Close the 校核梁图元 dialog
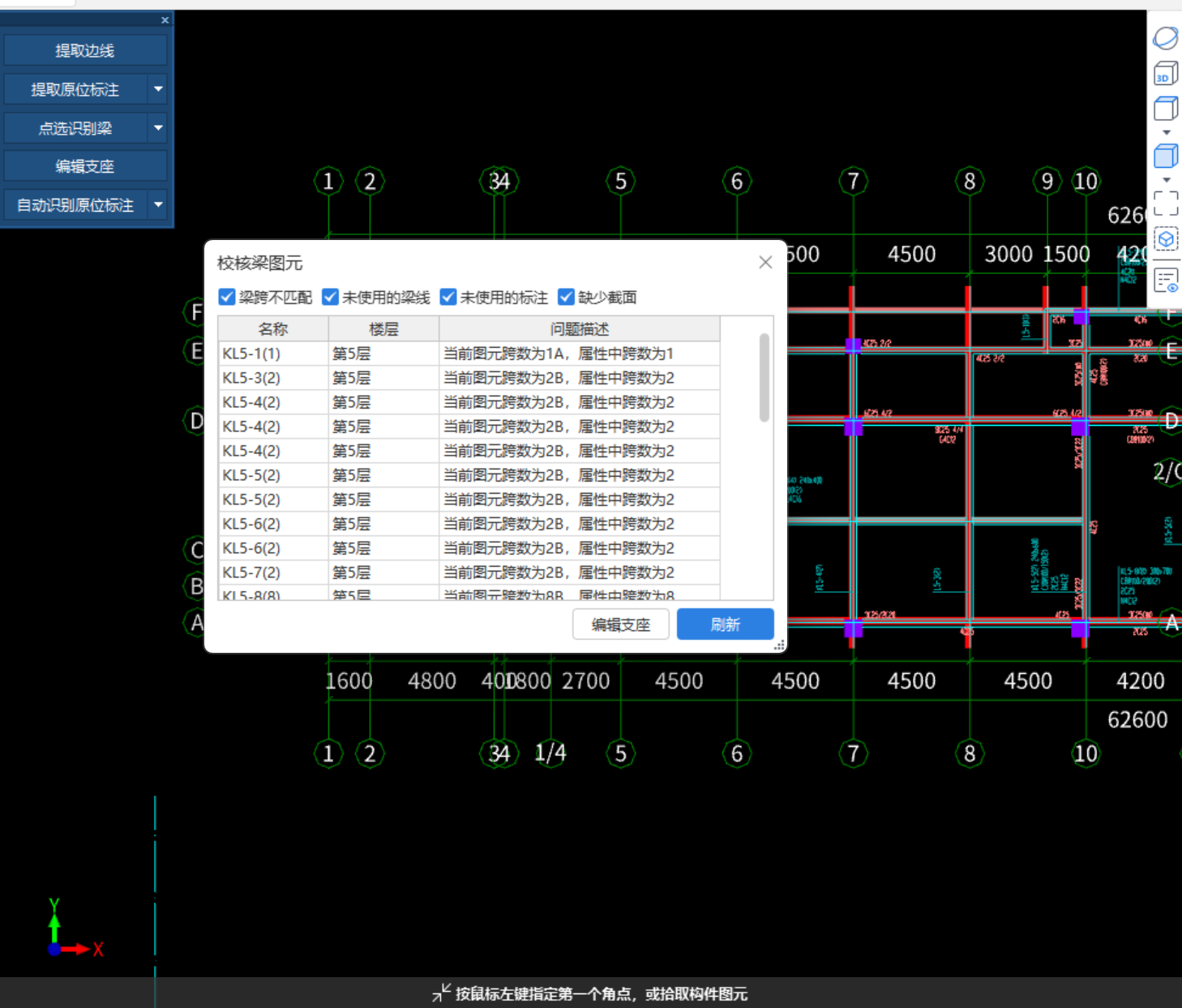Viewport: 1182px width, 1008px height. click(x=765, y=262)
